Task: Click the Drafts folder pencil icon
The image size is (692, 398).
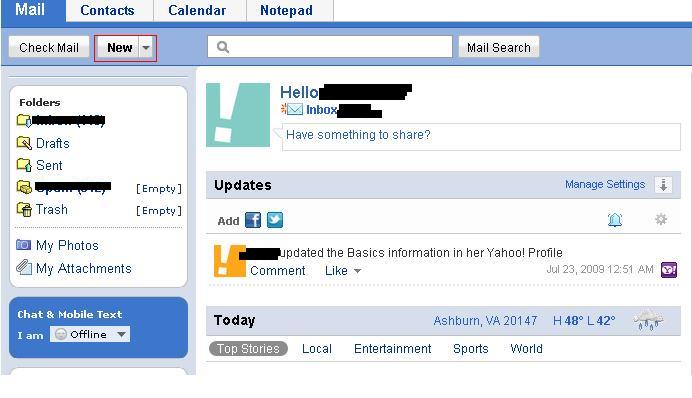Action: coord(24,143)
